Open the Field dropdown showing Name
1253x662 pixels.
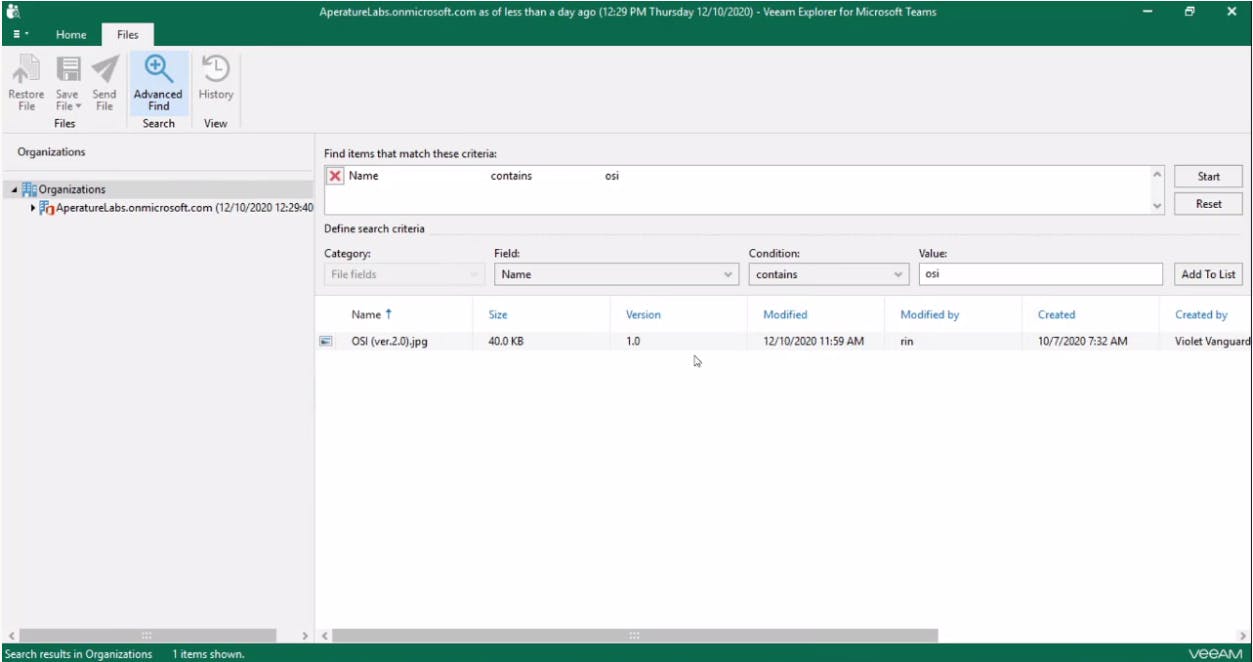617,274
